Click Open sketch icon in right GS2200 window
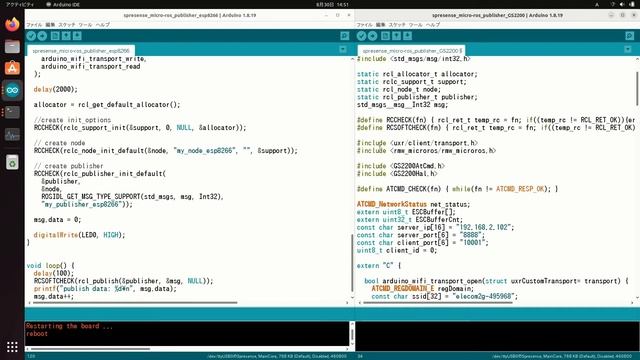 pyautogui.click(x=396, y=36)
